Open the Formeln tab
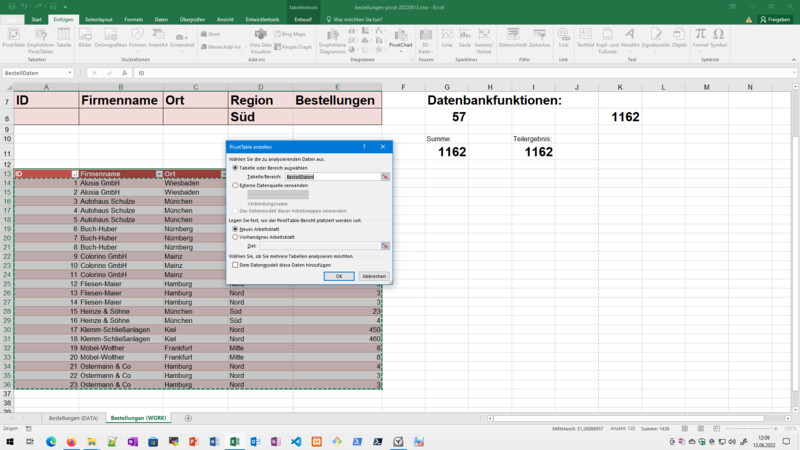Image resolution: width=800 pixels, height=450 pixels. (x=134, y=19)
